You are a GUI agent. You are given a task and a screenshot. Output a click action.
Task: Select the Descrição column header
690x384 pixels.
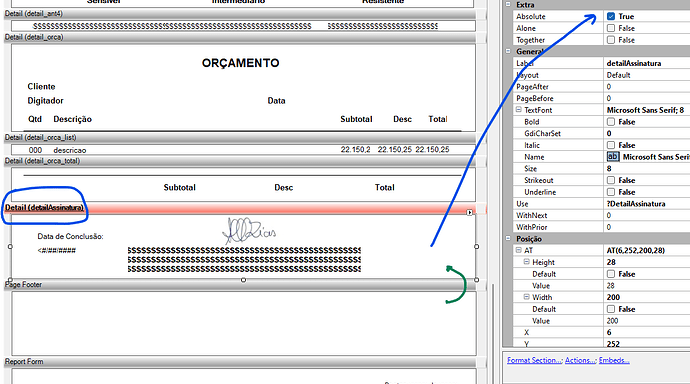point(73,119)
